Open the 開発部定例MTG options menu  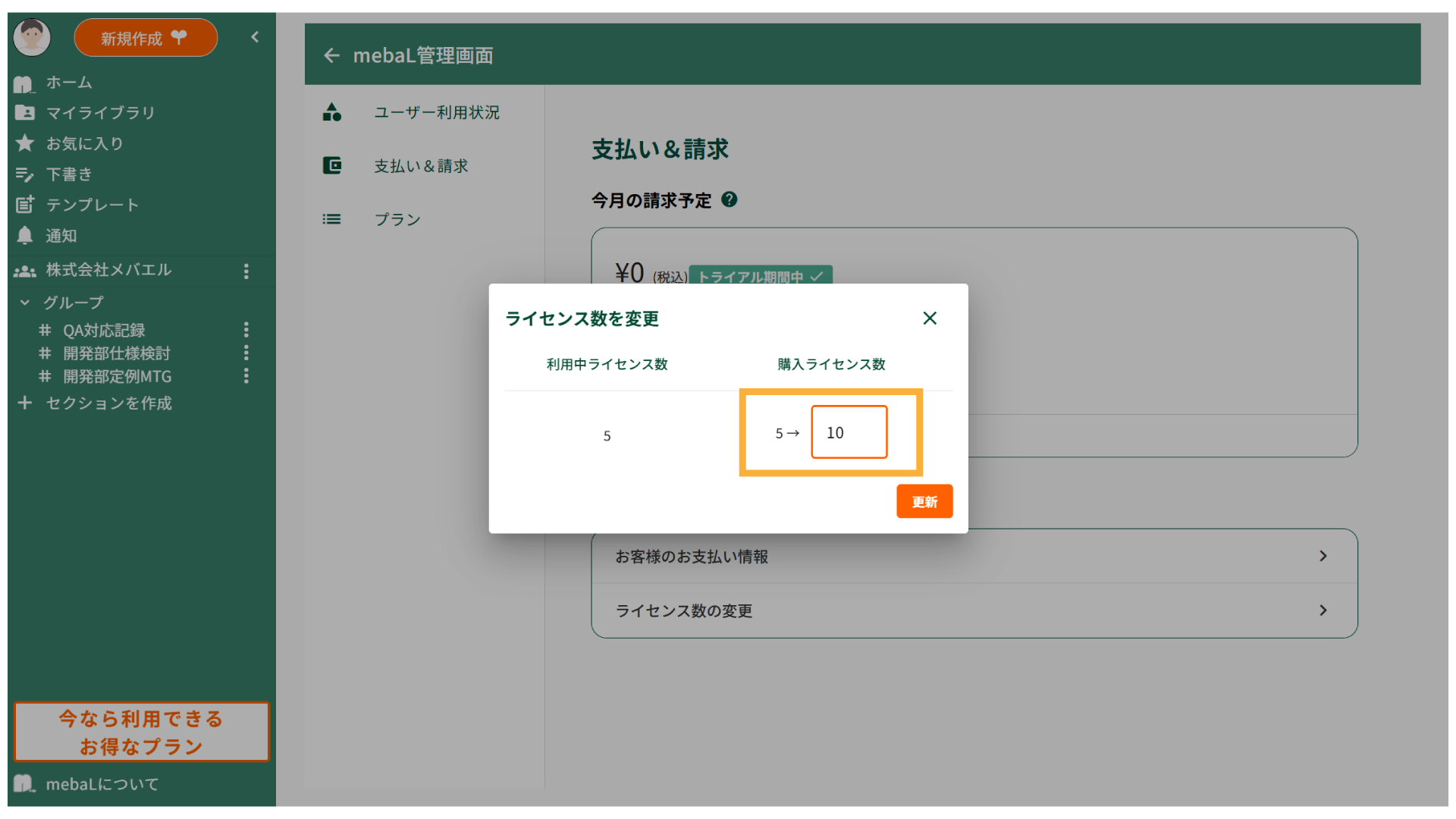point(246,376)
